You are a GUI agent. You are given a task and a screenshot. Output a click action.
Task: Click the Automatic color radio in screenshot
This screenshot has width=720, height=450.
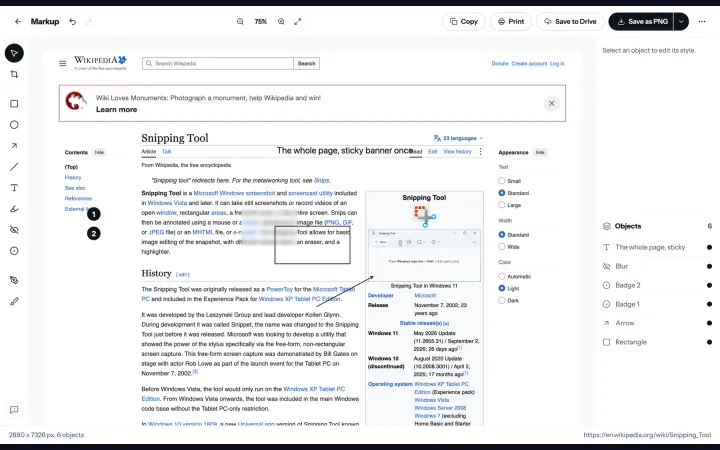(x=502, y=276)
